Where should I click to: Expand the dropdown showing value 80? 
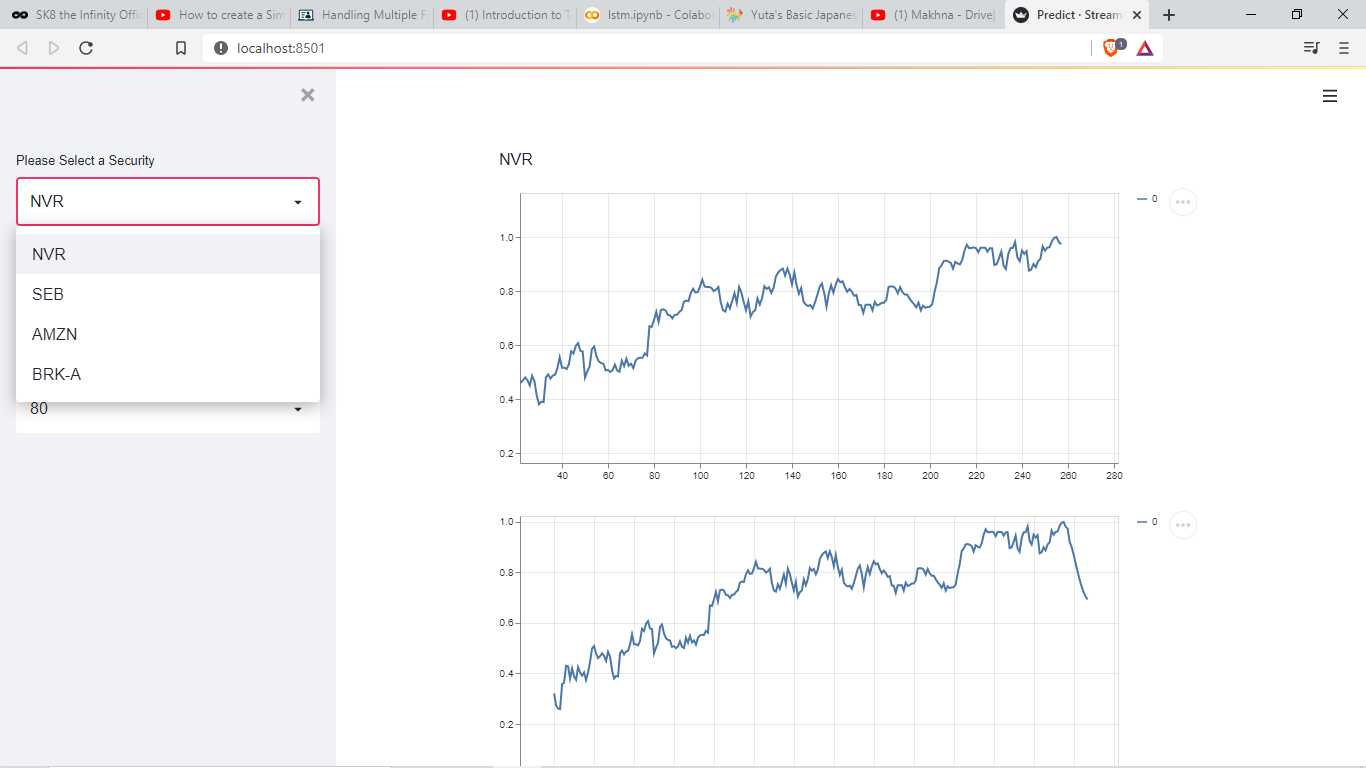point(168,409)
